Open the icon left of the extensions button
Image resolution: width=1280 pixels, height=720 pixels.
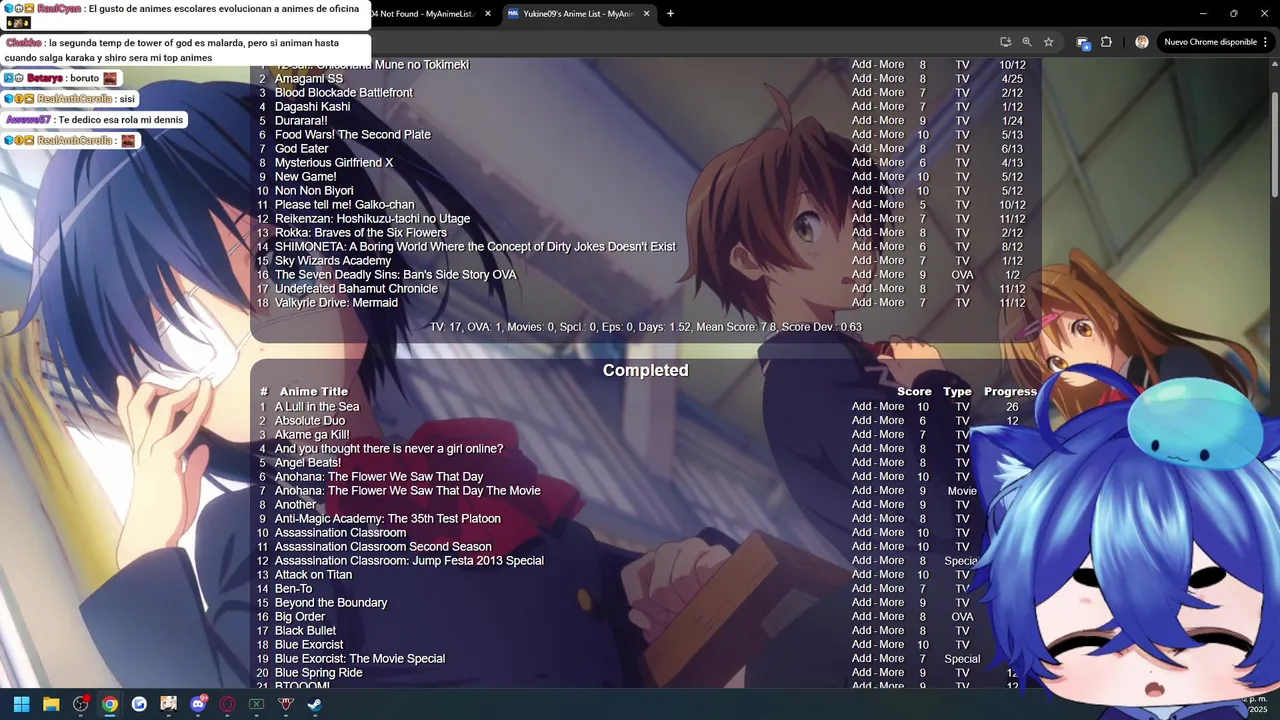pos(1082,42)
